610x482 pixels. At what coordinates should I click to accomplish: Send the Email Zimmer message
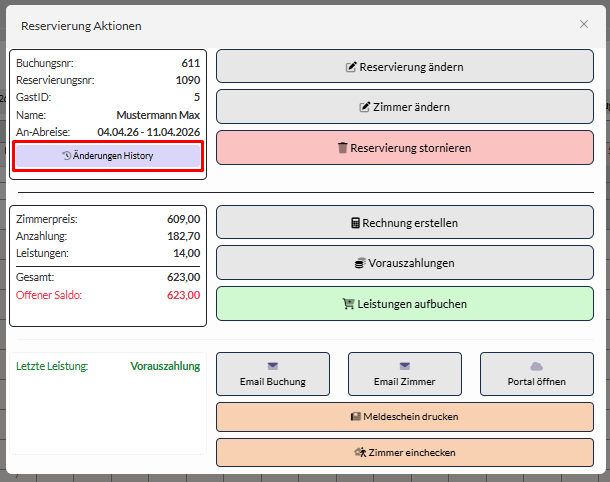tap(405, 374)
